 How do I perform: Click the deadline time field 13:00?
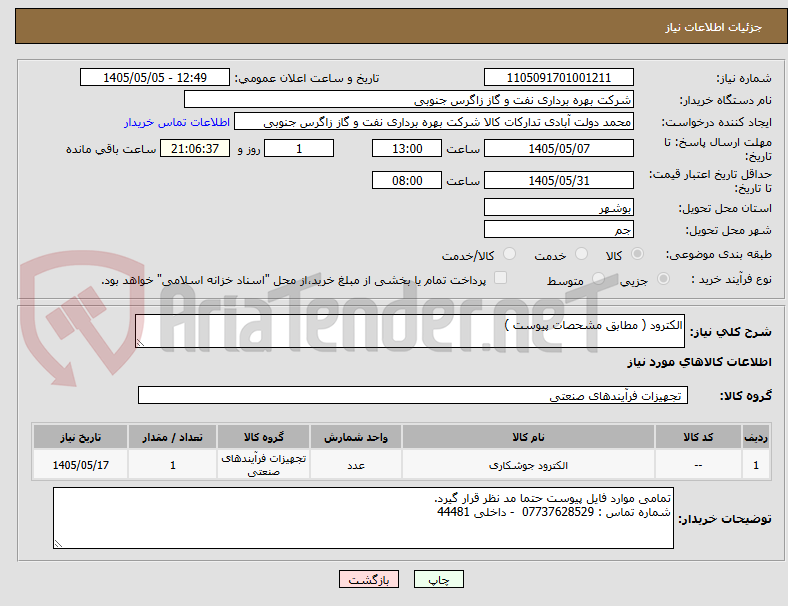407,149
